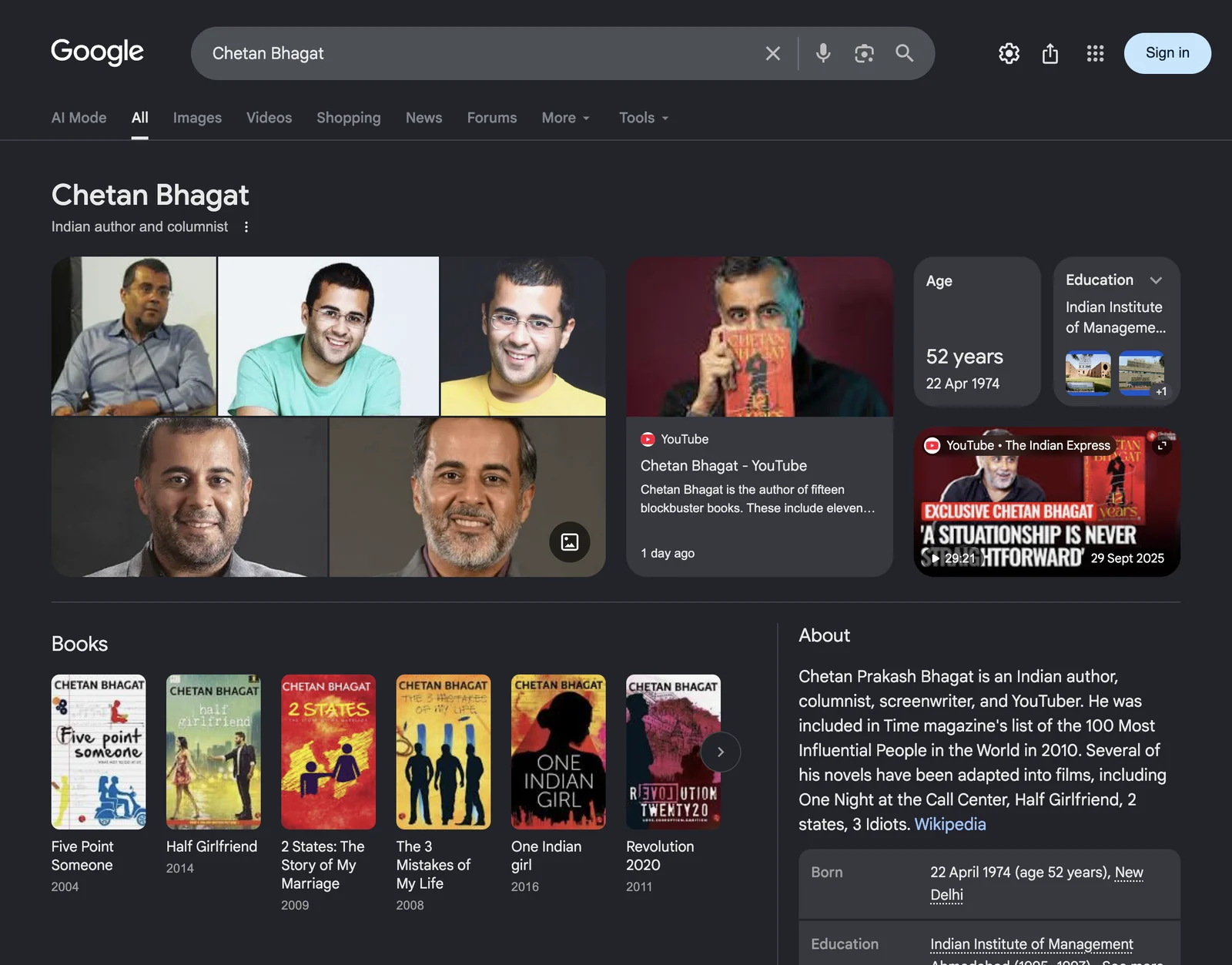
Task: Click the One Indian girl title text
Action: [x=546, y=856]
